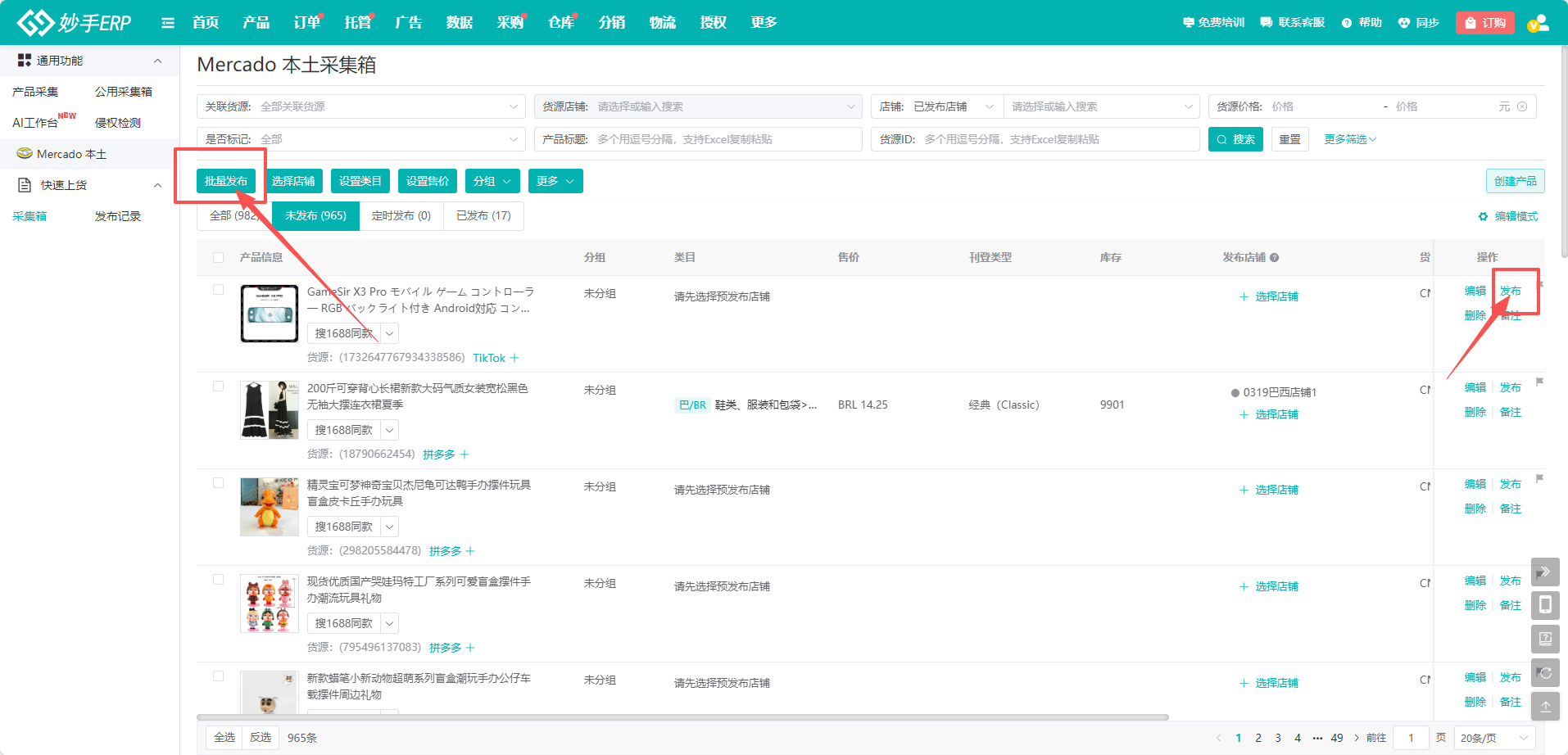Viewport: 1568px width, 755px height.
Task: Tick the checkbox for GameSir X3 Pro product
Action: coord(218,290)
